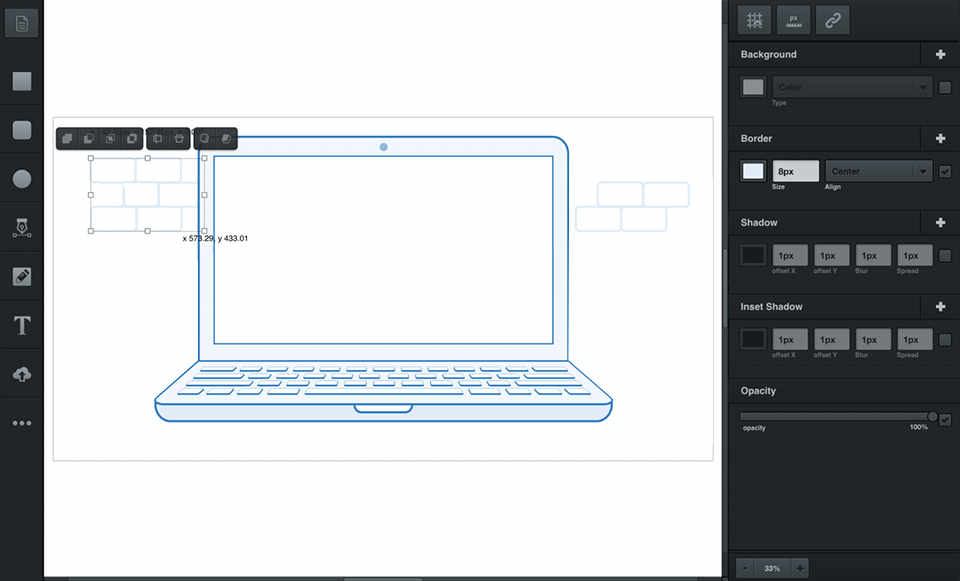
Task: Select the Pencil tool
Action: coord(21,276)
